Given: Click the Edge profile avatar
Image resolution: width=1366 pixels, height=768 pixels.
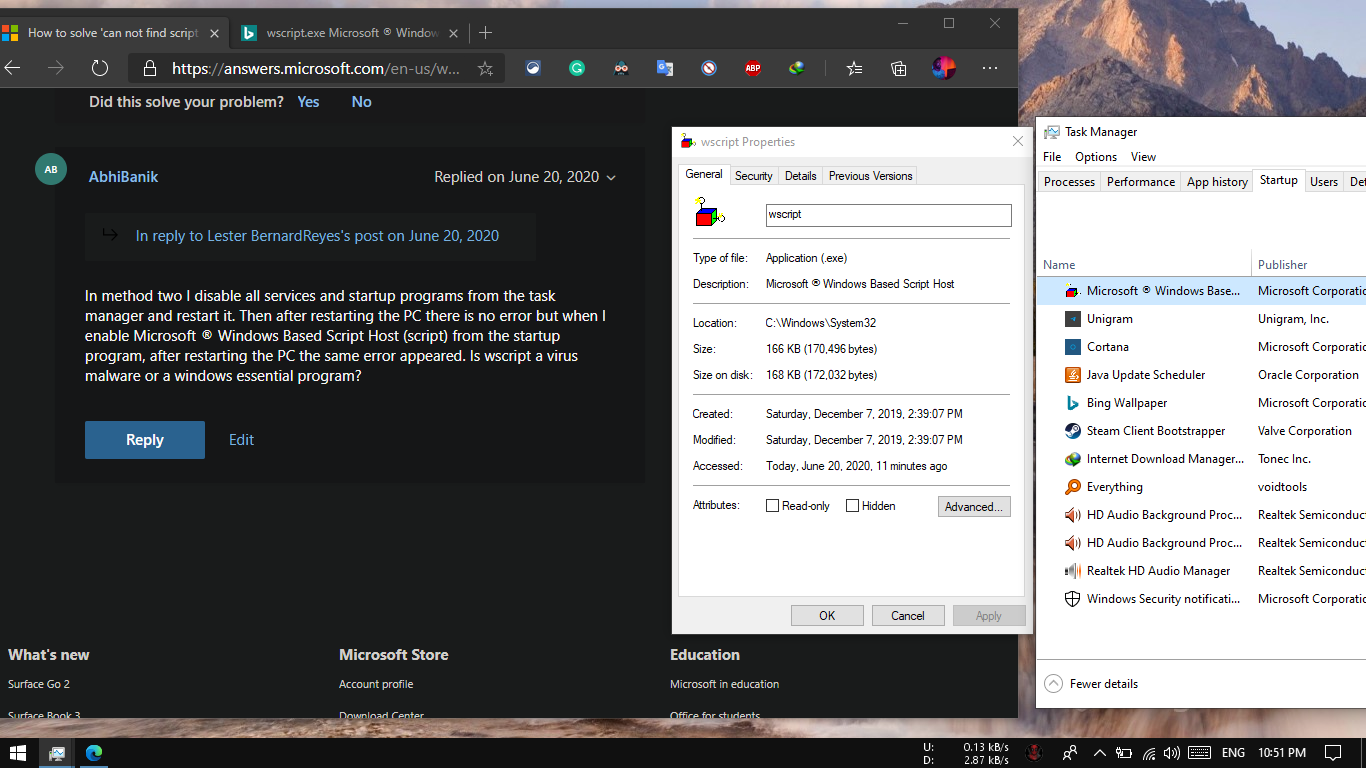Looking at the screenshot, I should pos(943,68).
